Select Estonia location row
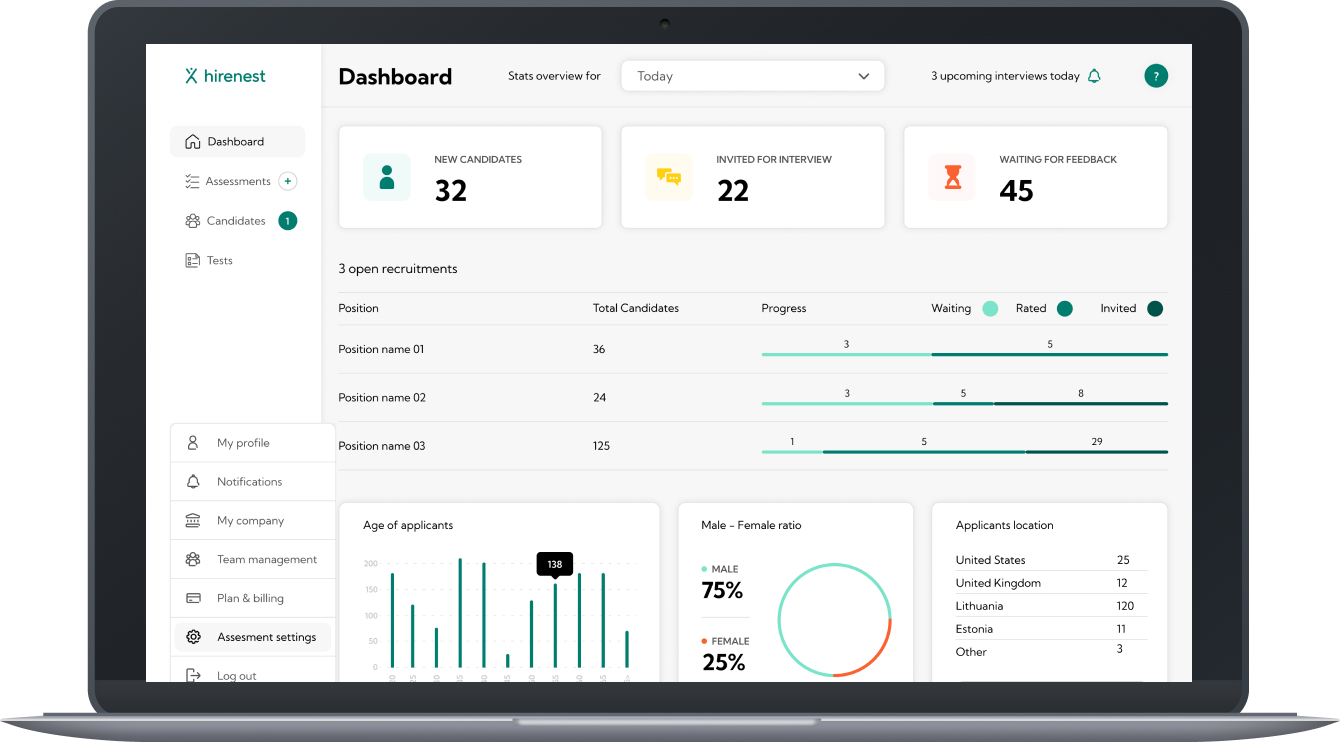 (1050, 629)
